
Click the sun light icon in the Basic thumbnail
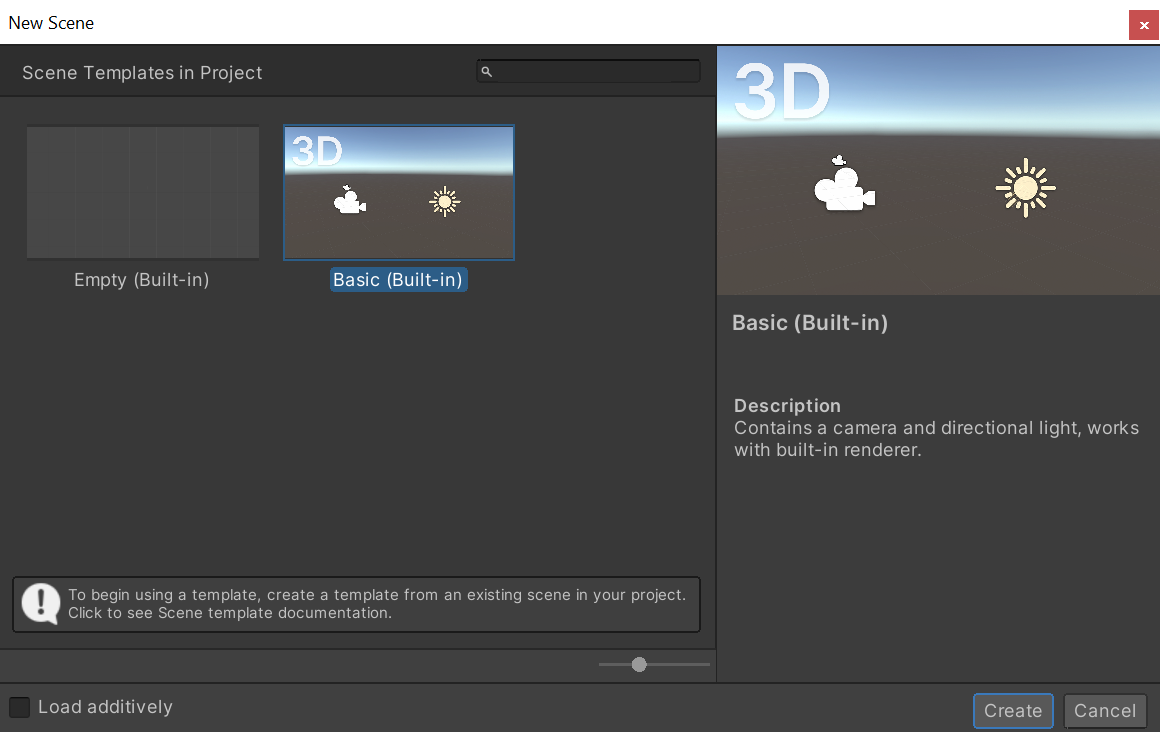[x=444, y=201]
